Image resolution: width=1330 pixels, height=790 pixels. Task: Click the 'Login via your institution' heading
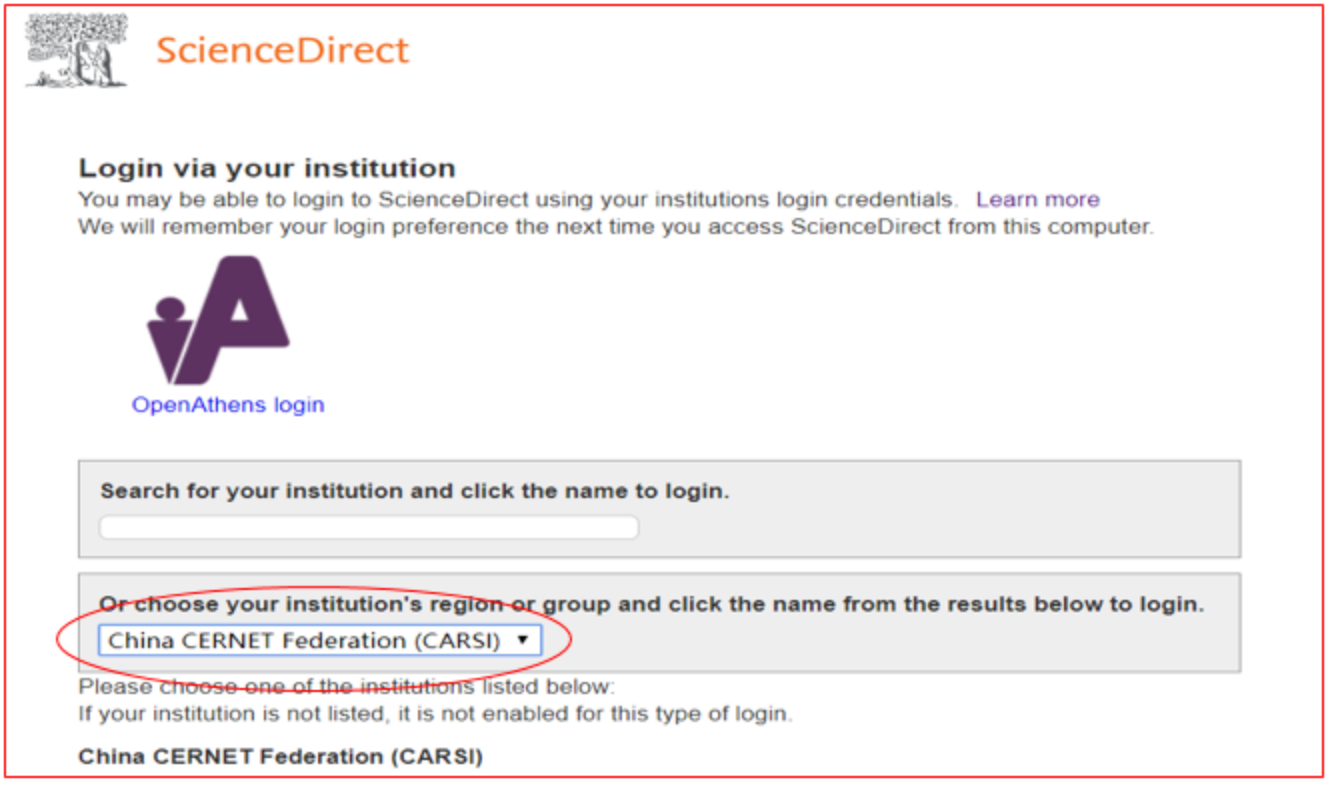(267, 167)
